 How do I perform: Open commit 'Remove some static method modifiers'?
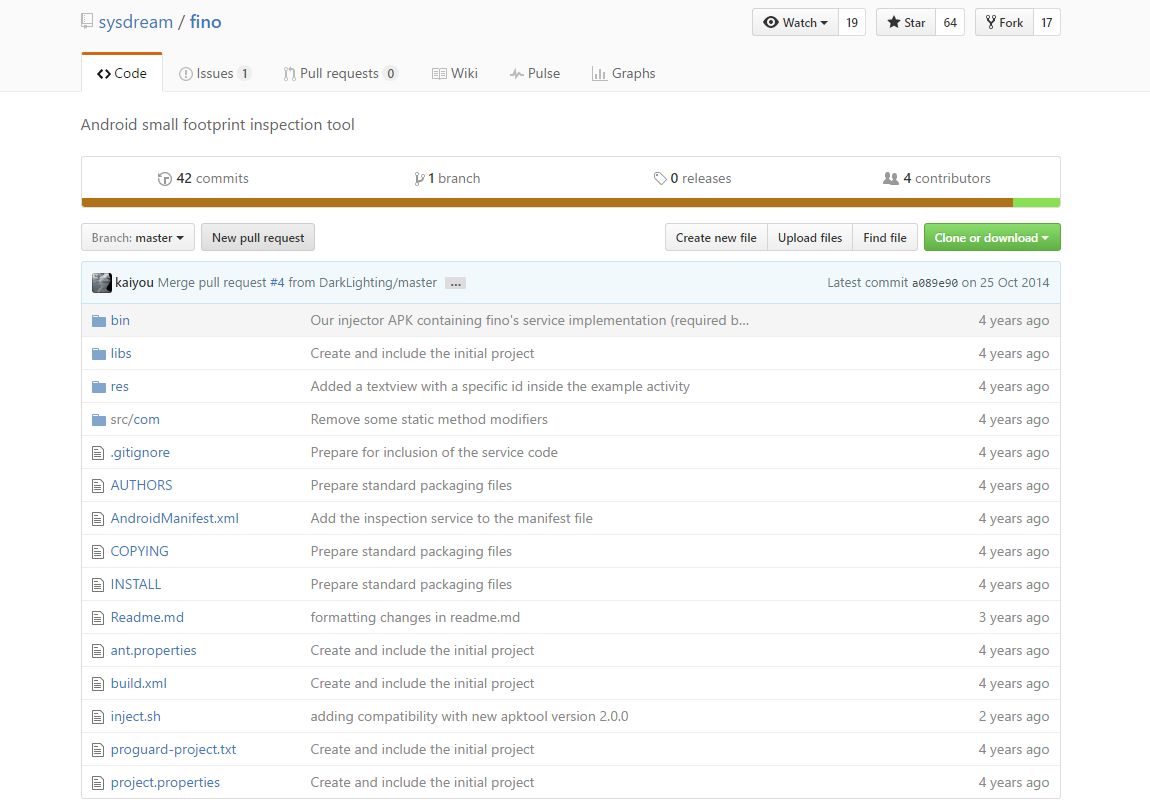429,420
